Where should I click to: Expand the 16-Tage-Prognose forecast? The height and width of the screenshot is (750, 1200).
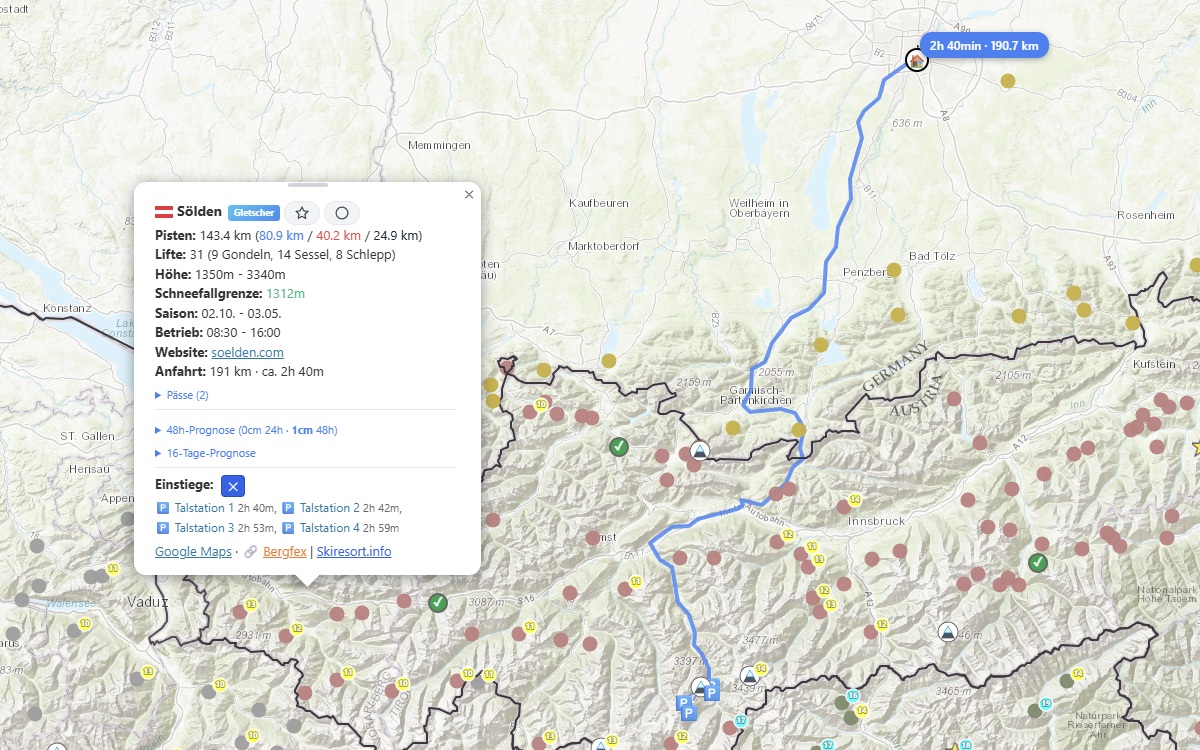point(206,453)
